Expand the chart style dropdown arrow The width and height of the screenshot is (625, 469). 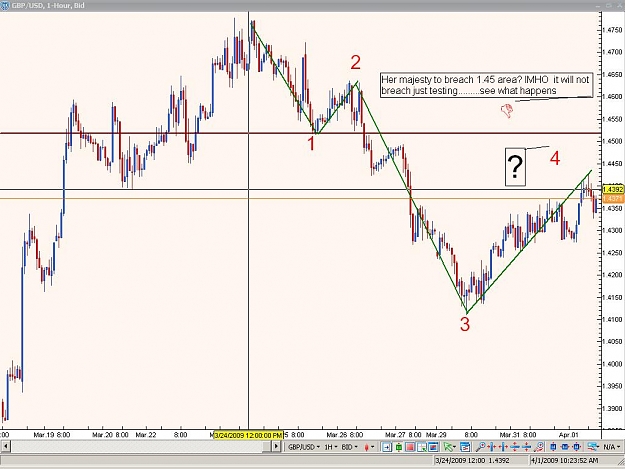pos(373,447)
